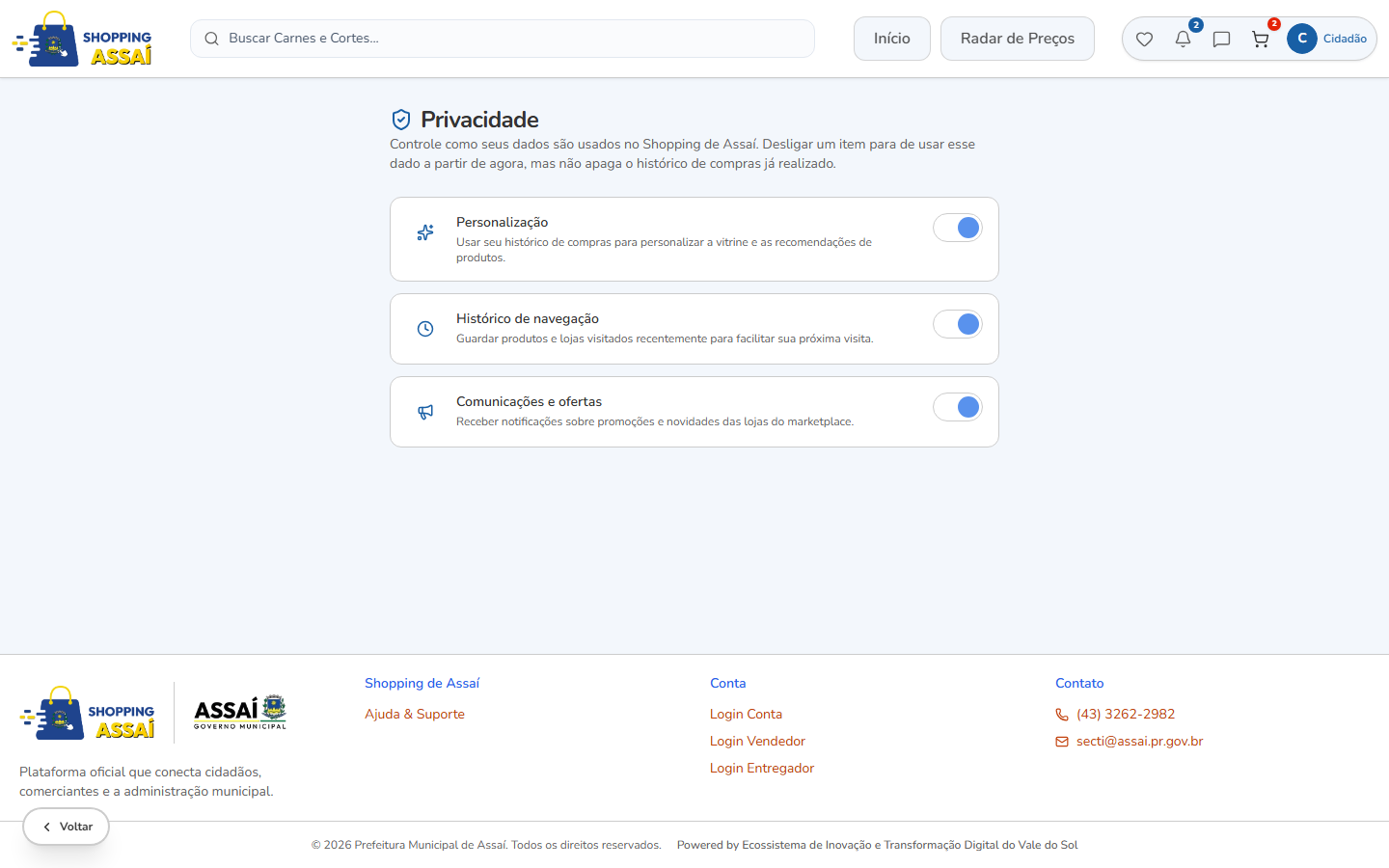The height and width of the screenshot is (868, 1389).
Task: Click the footer Shopping Assaí logo
Action: pos(87,713)
